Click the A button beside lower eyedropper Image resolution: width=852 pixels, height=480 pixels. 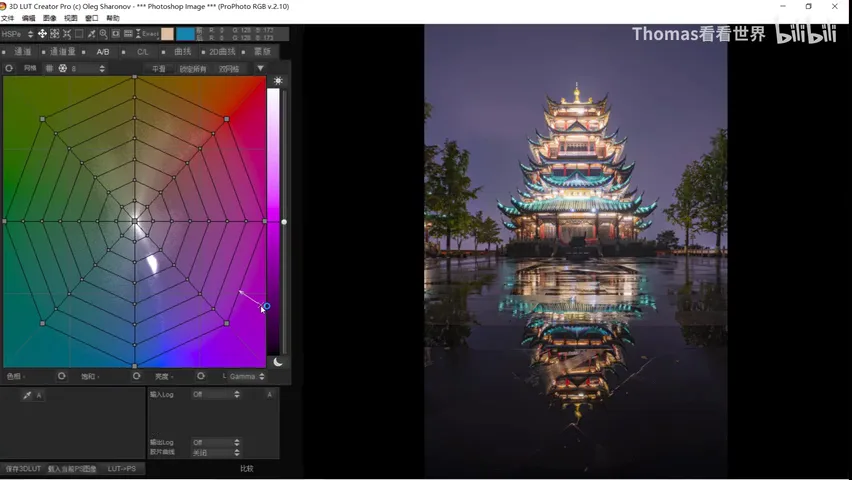click(39, 396)
